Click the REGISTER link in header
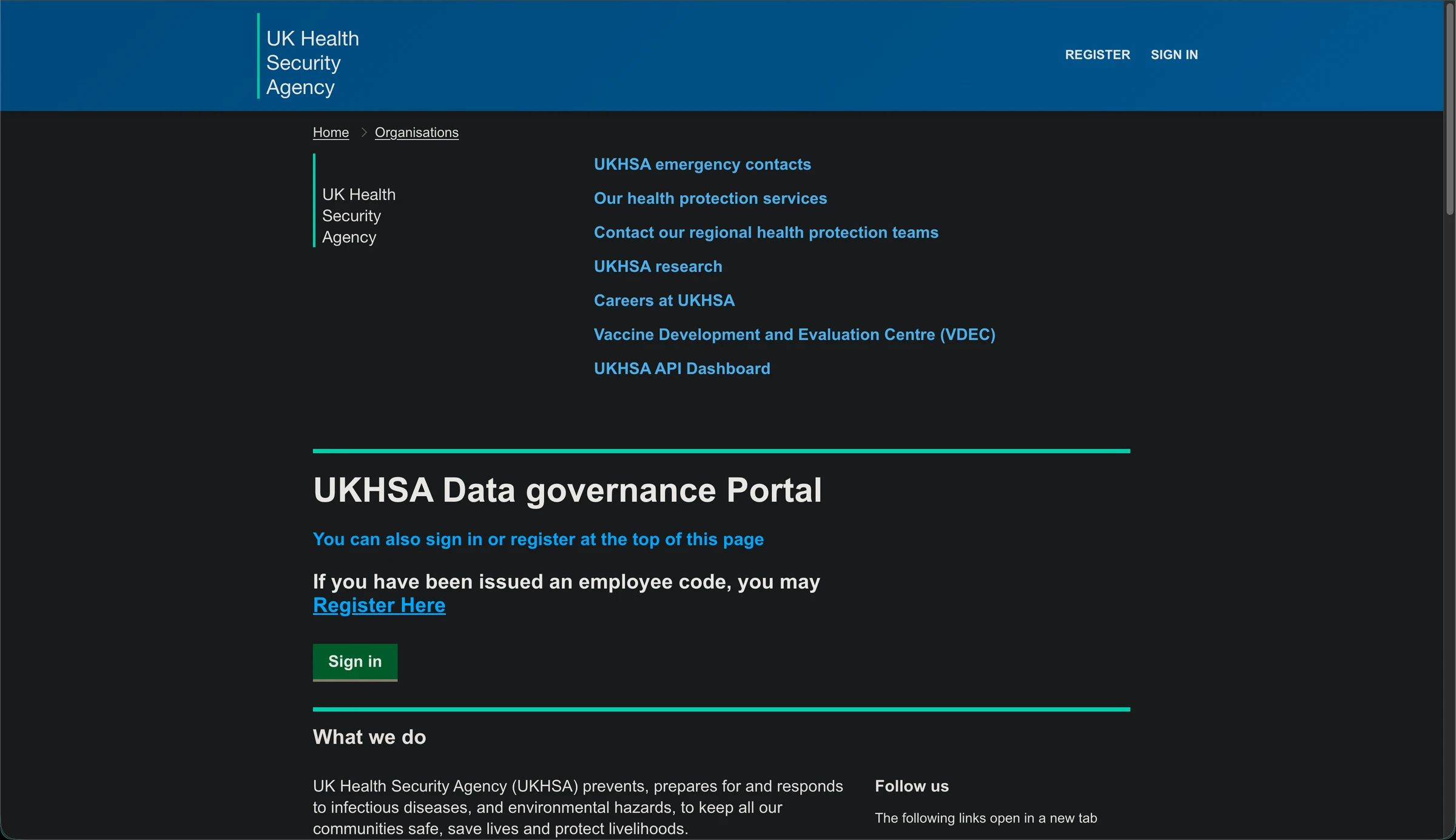The height and width of the screenshot is (840, 1456). coord(1097,55)
